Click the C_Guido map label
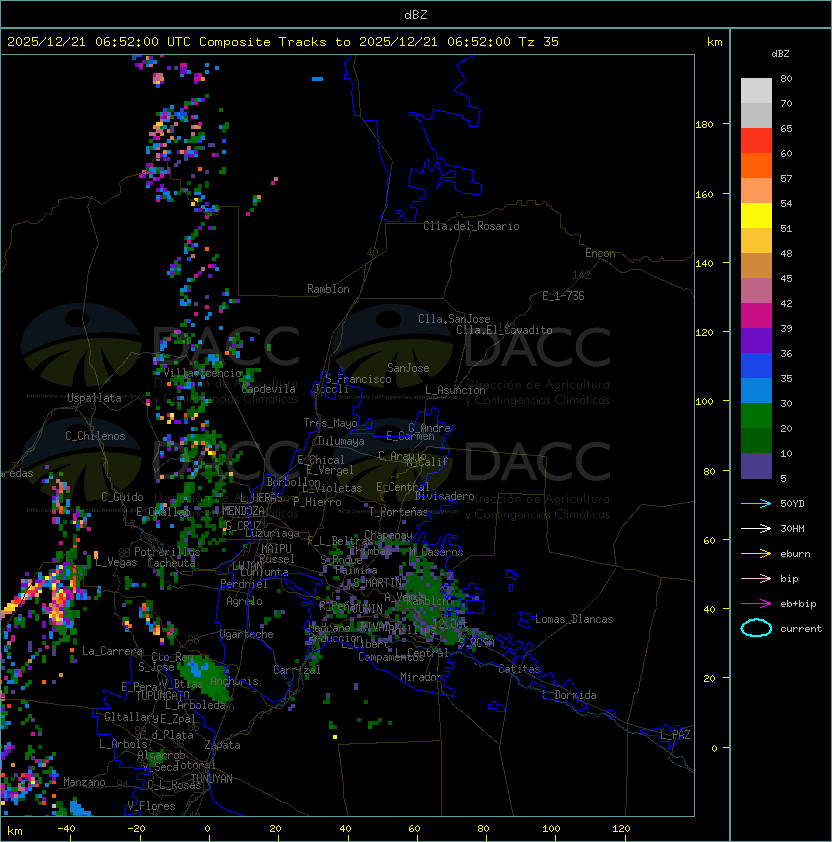The width and height of the screenshot is (832, 842). (x=122, y=497)
